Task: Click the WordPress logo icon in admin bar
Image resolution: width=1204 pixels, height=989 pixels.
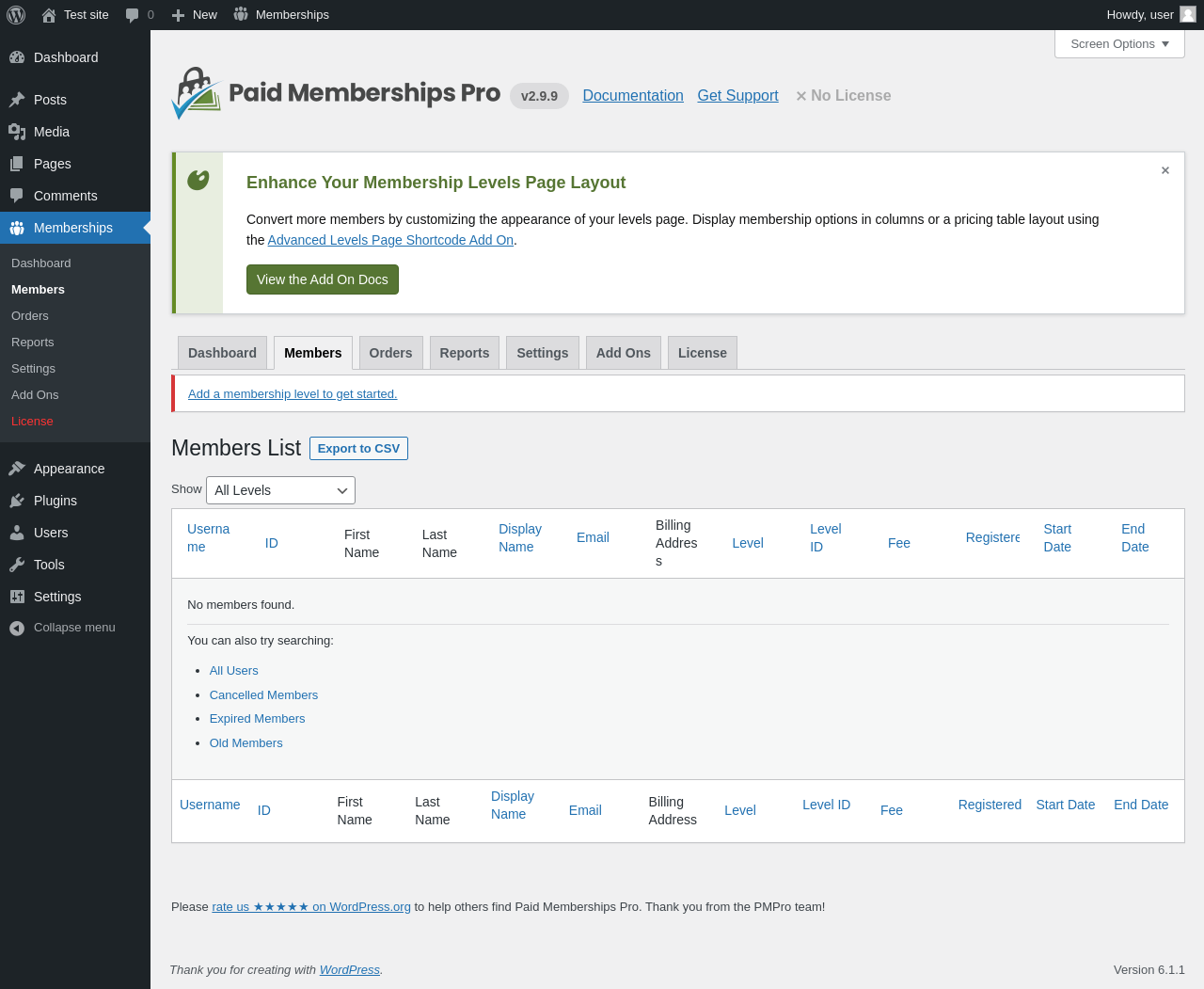Action: [x=16, y=15]
